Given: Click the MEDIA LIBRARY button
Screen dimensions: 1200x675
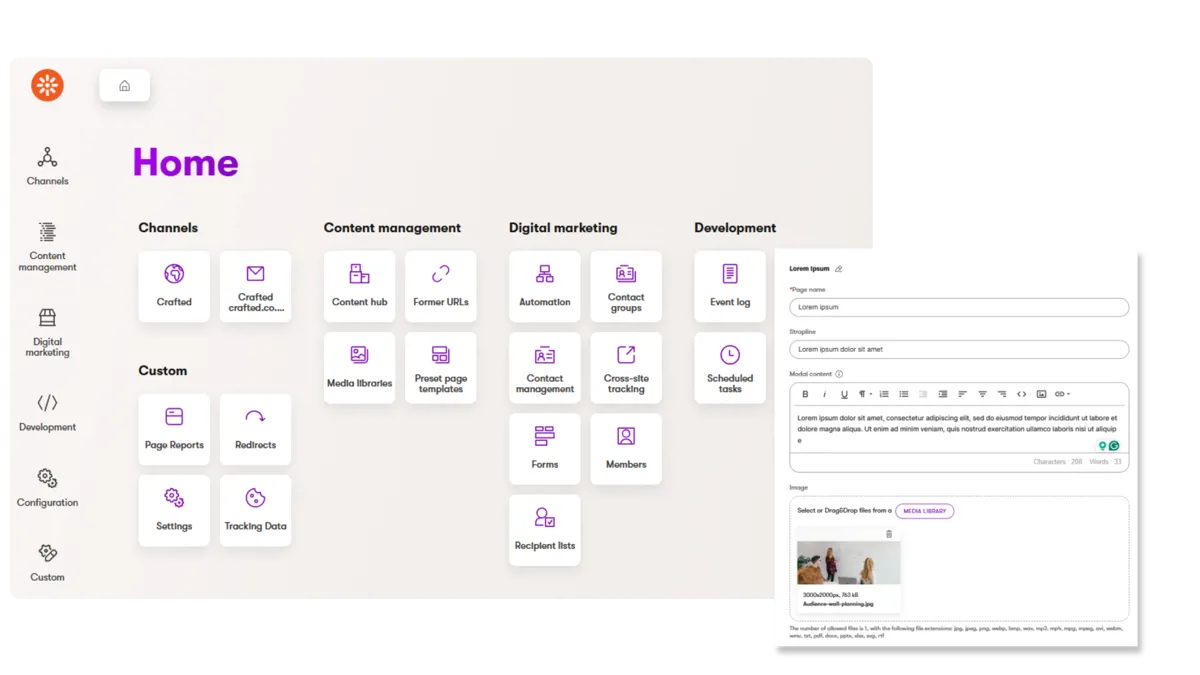Looking at the screenshot, I should [924, 511].
